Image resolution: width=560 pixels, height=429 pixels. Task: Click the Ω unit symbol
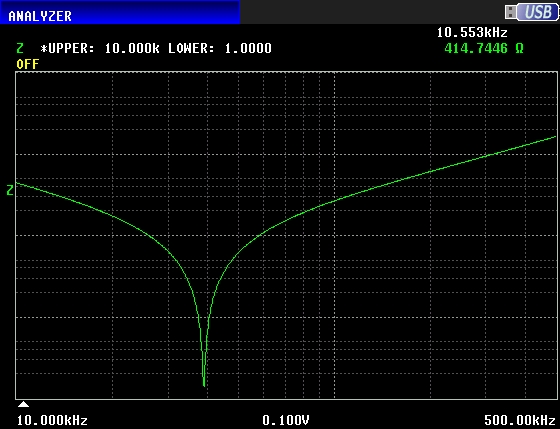click(519, 48)
